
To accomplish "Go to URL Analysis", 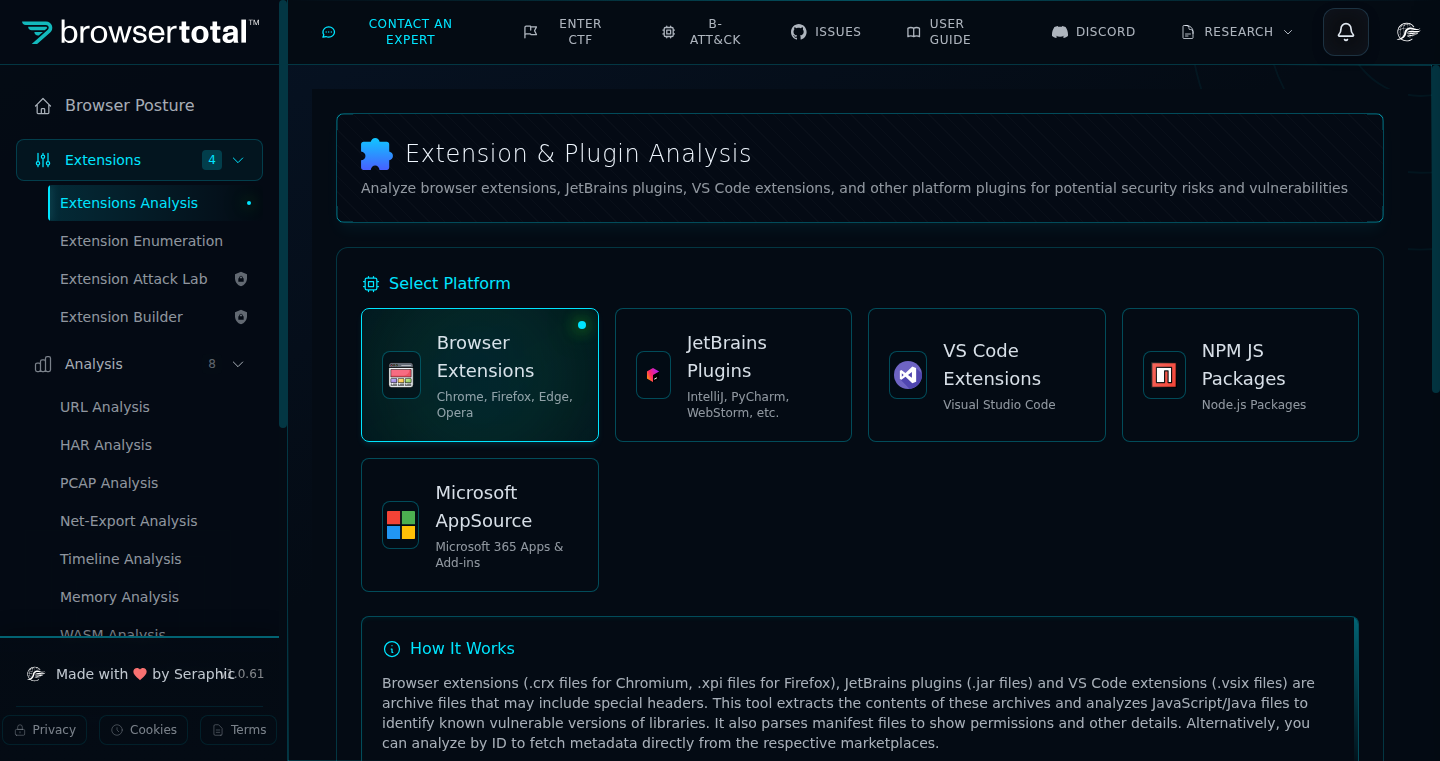I will pyautogui.click(x=155, y=407).
